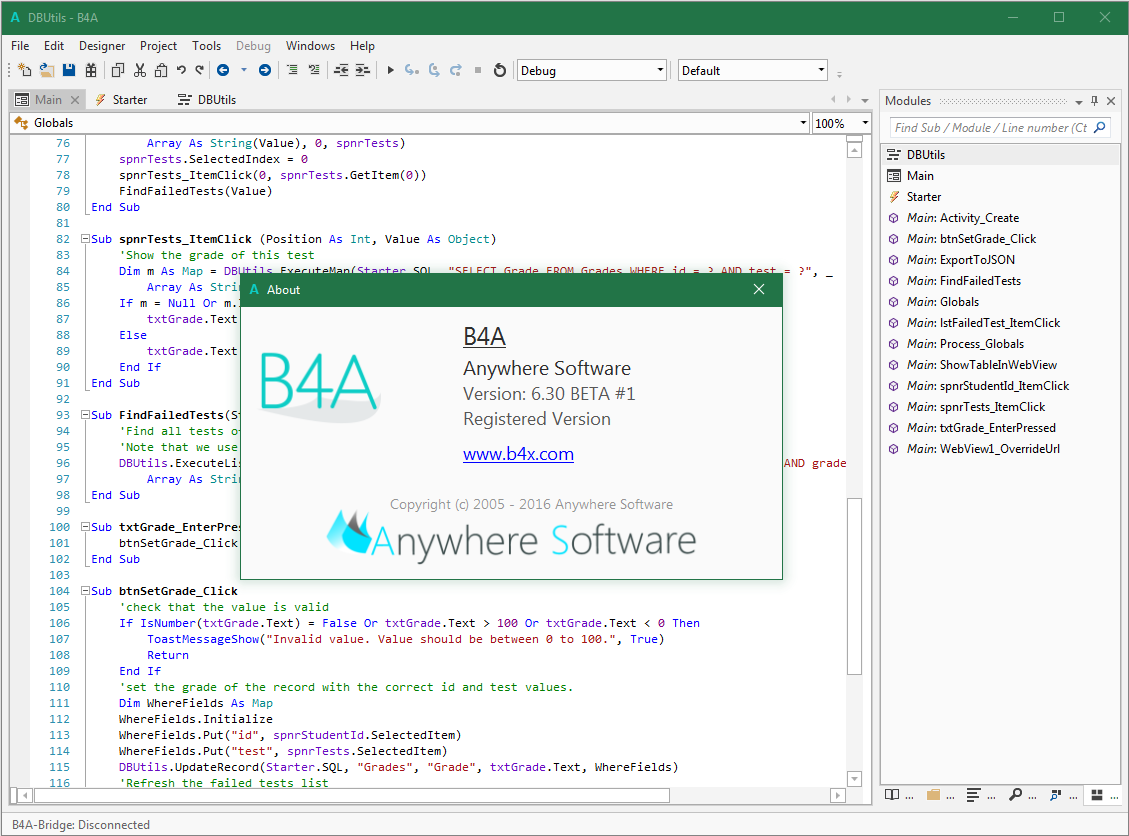The height and width of the screenshot is (836, 1129).
Task: Click the comment block toolbar icon
Action: click(292, 70)
